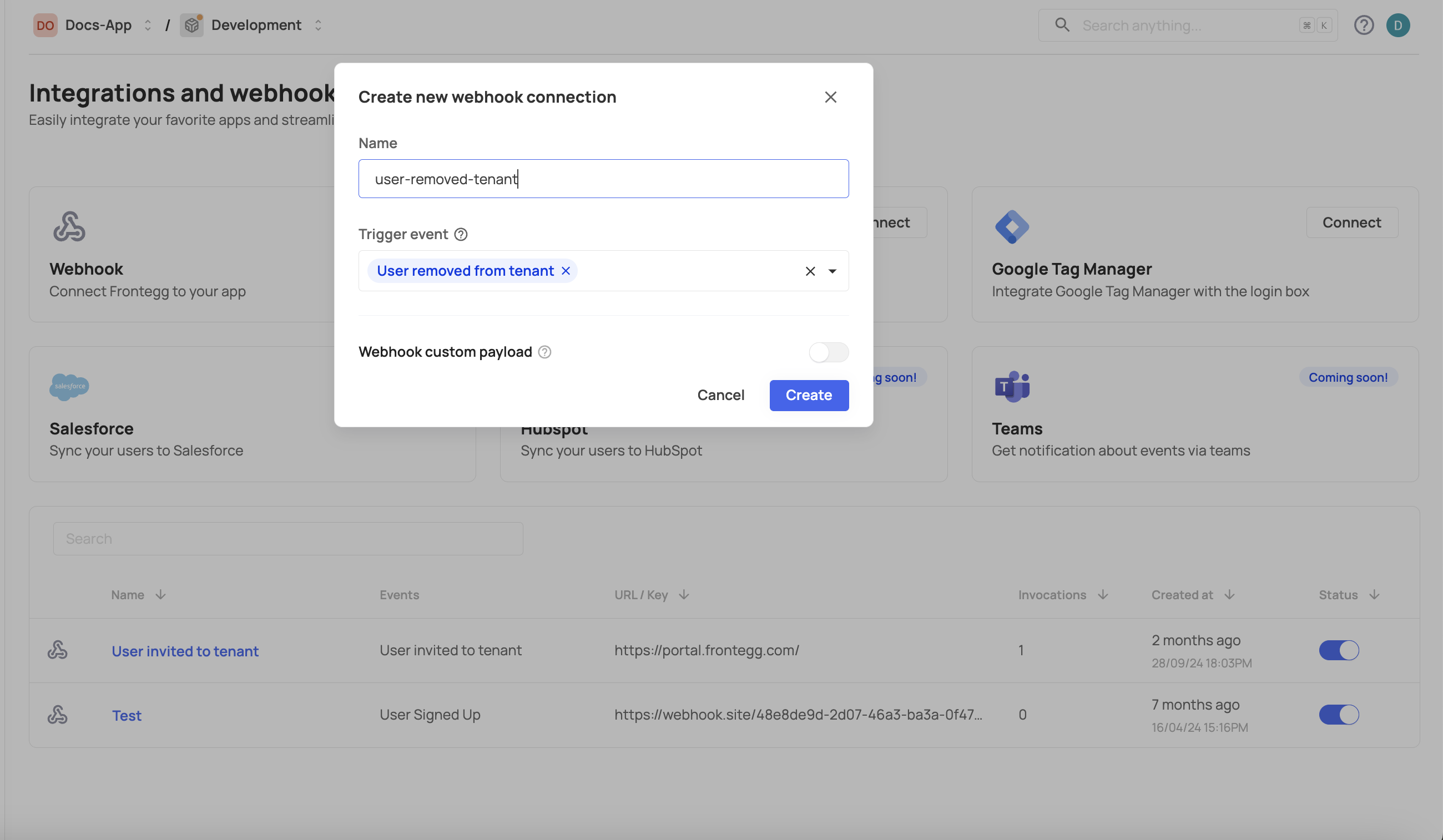This screenshot has width=1443, height=840.
Task: Click the Webhook card icon
Action: (x=69, y=226)
